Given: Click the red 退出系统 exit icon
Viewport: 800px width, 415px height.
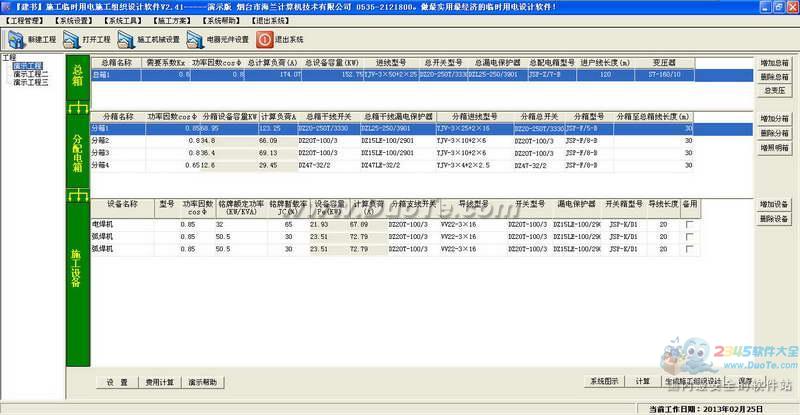Looking at the screenshot, I should pos(265,40).
